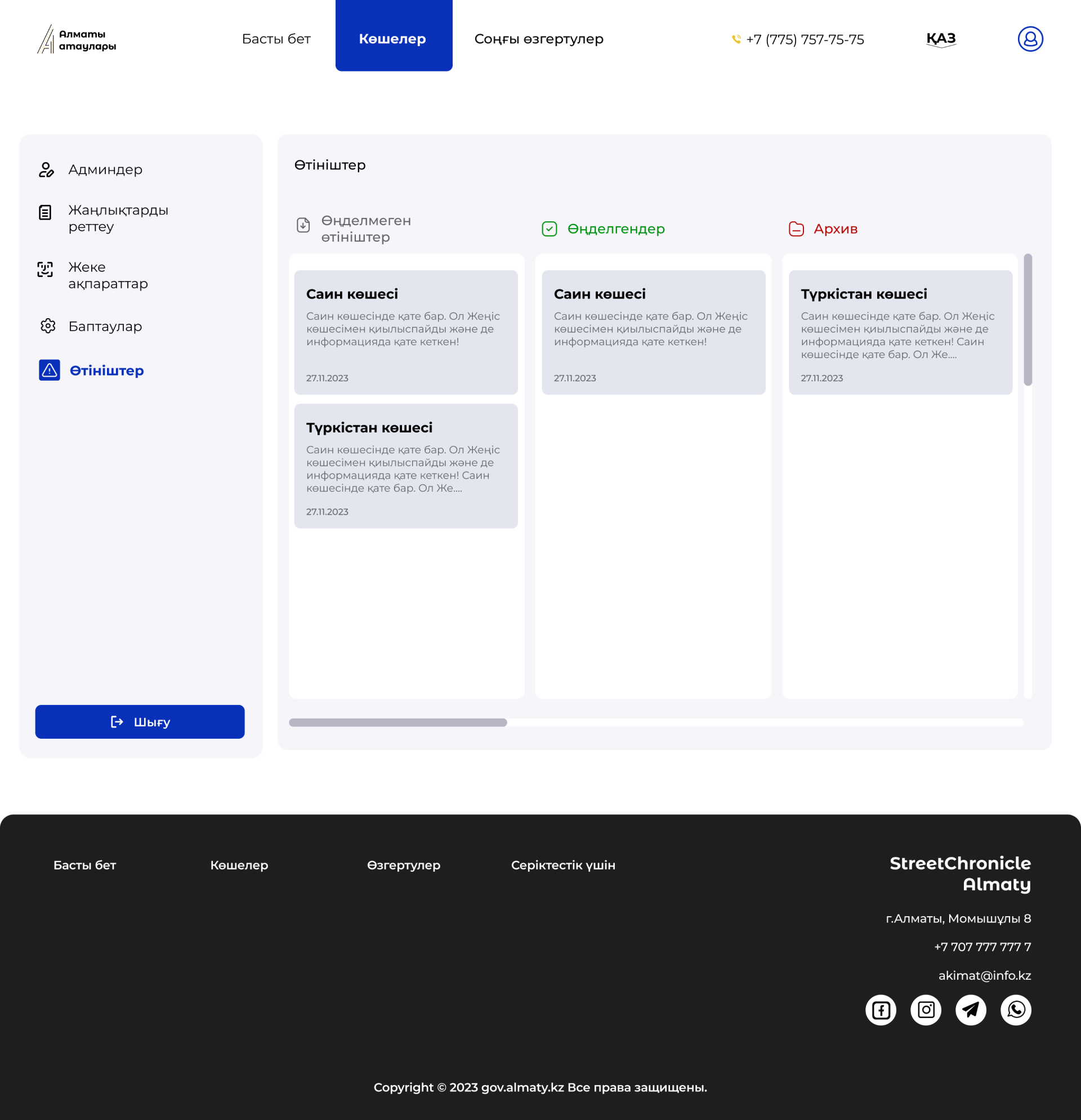Click the Telegram icon in footer

tap(971, 1010)
